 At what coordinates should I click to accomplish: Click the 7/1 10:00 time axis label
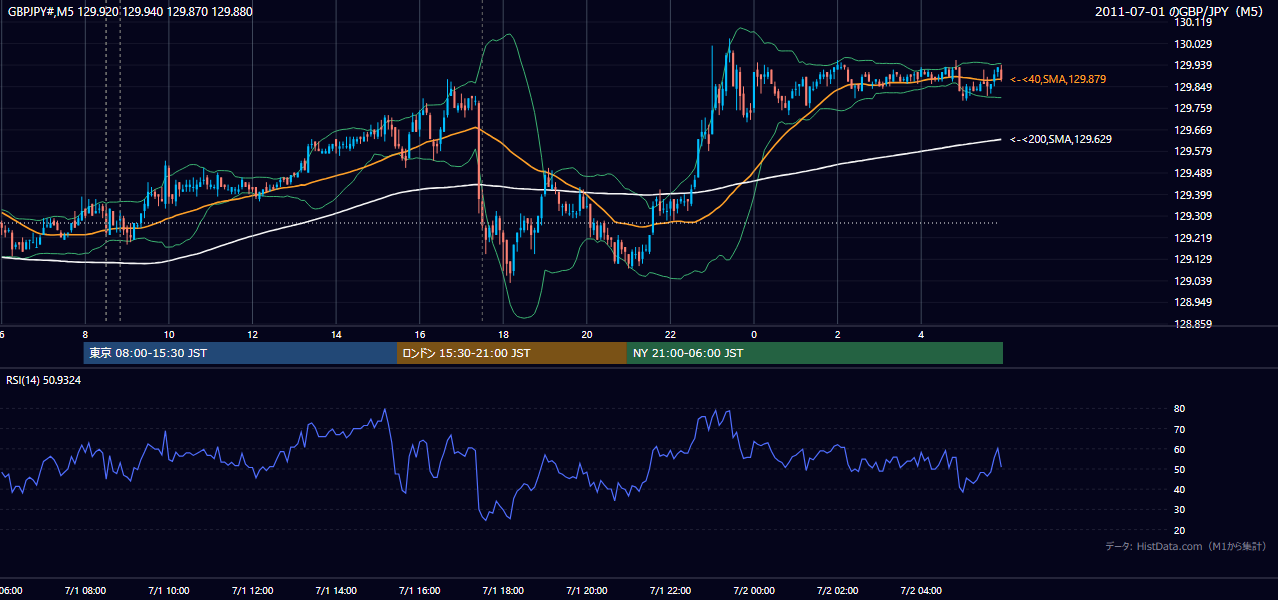coord(169,591)
